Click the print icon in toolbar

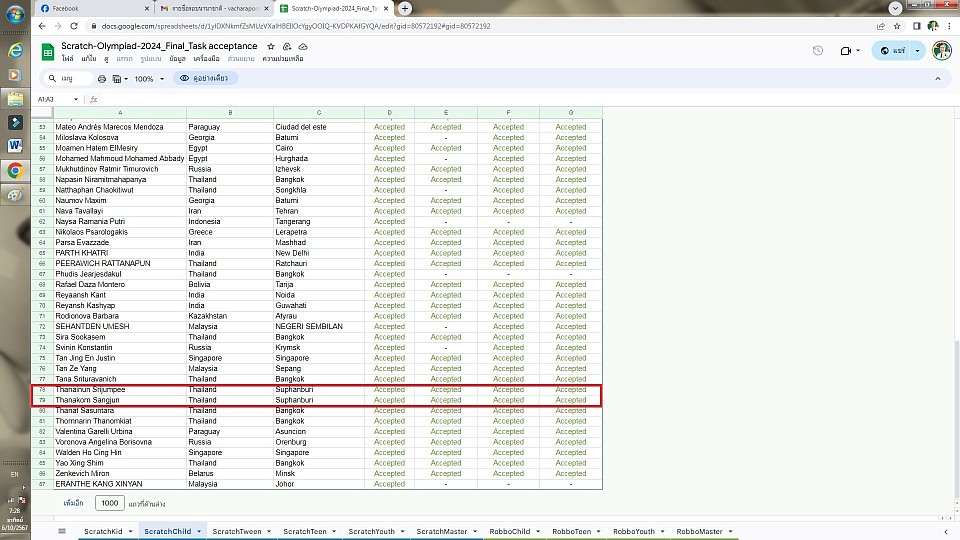click(x=101, y=78)
